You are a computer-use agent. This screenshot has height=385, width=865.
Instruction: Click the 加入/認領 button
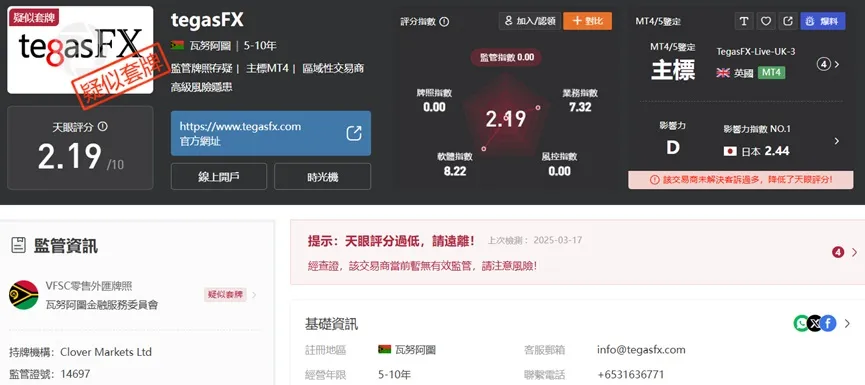[x=530, y=21]
